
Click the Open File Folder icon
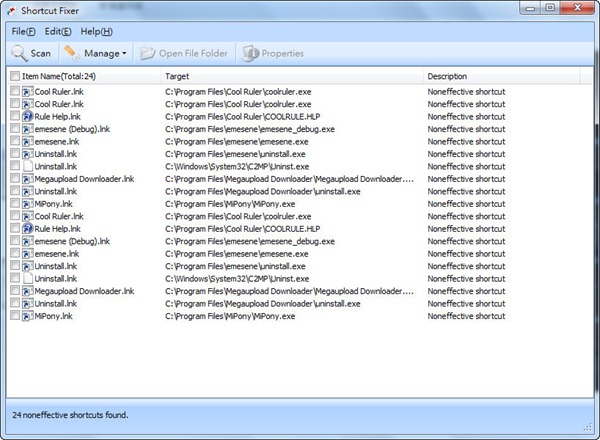pyautogui.click(x=149, y=53)
